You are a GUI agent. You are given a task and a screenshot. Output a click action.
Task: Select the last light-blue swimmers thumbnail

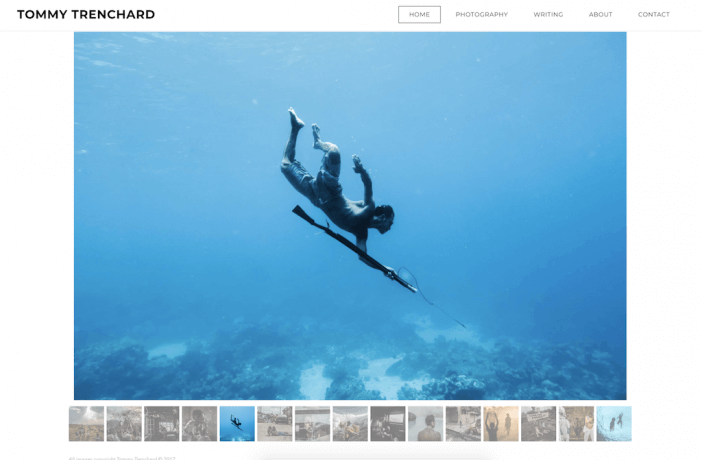614,424
